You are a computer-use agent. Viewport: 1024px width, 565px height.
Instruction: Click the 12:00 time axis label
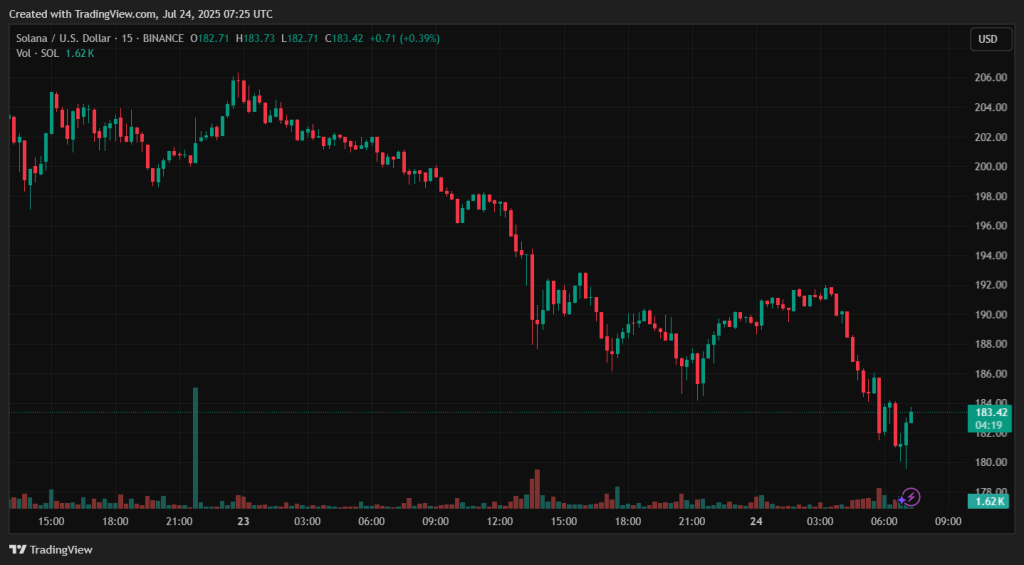(x=499, y=522)
